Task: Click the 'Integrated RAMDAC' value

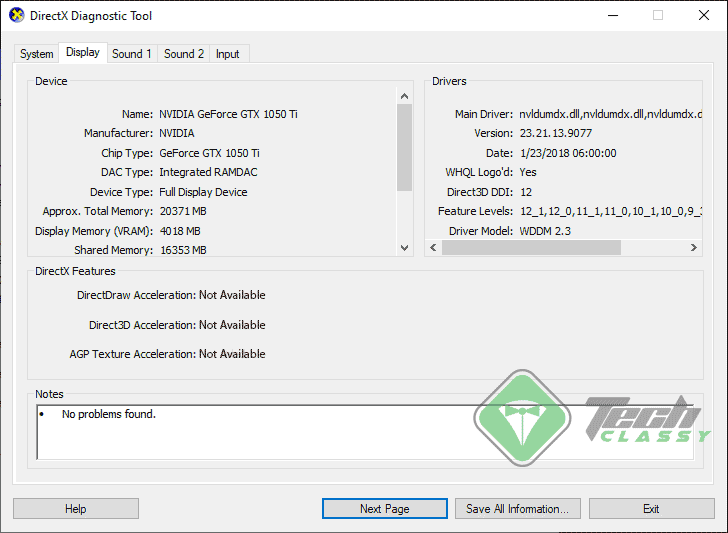Action: tap(208, 172)
